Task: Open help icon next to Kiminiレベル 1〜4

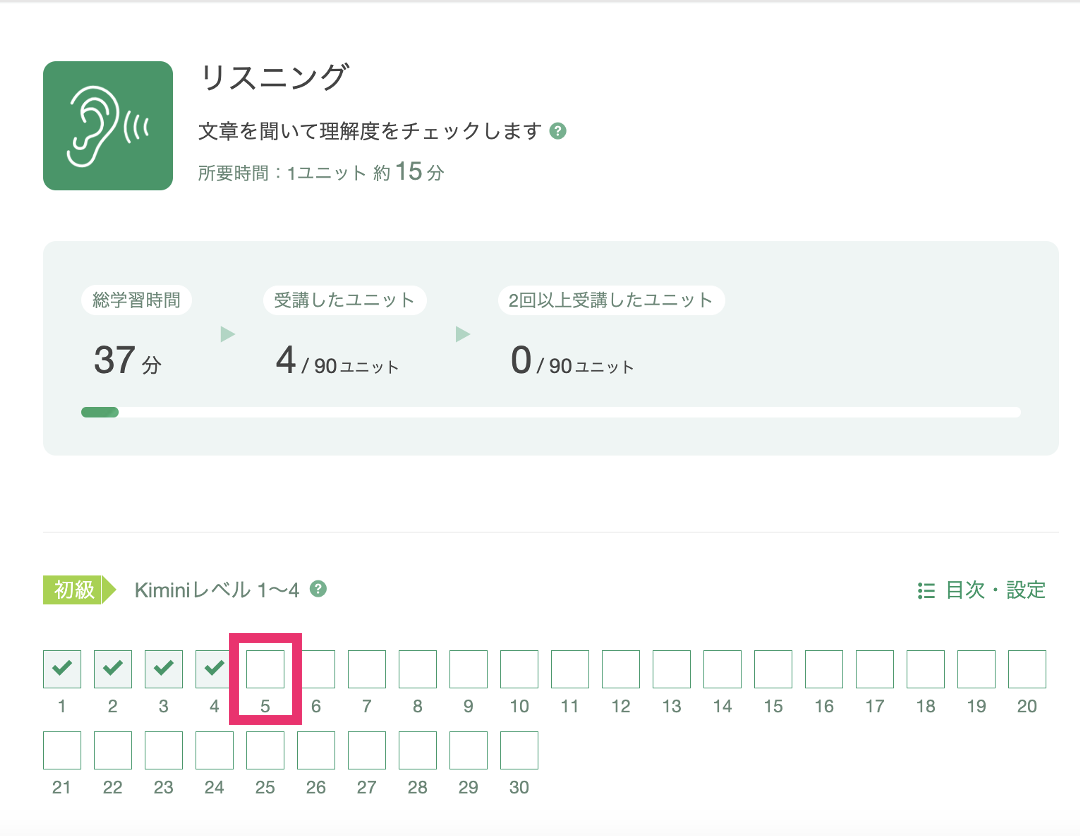Action: pyautogui.click(x=318, y=589)
